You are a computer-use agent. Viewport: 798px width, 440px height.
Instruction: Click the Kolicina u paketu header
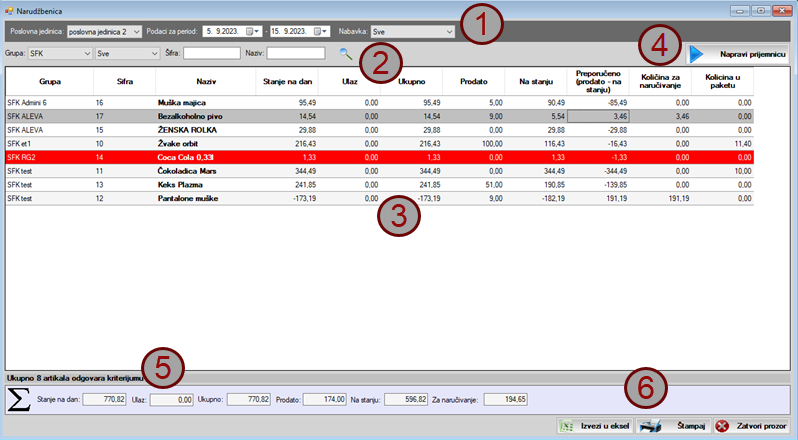[x=723, y=81]
